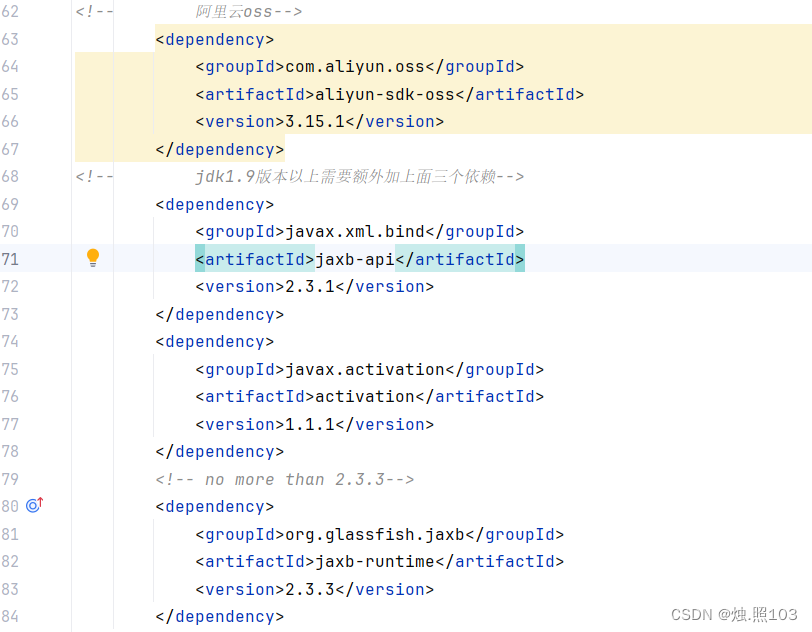Click line number 63 in the gutter
The image size is (812, 632).
[10, 39]
